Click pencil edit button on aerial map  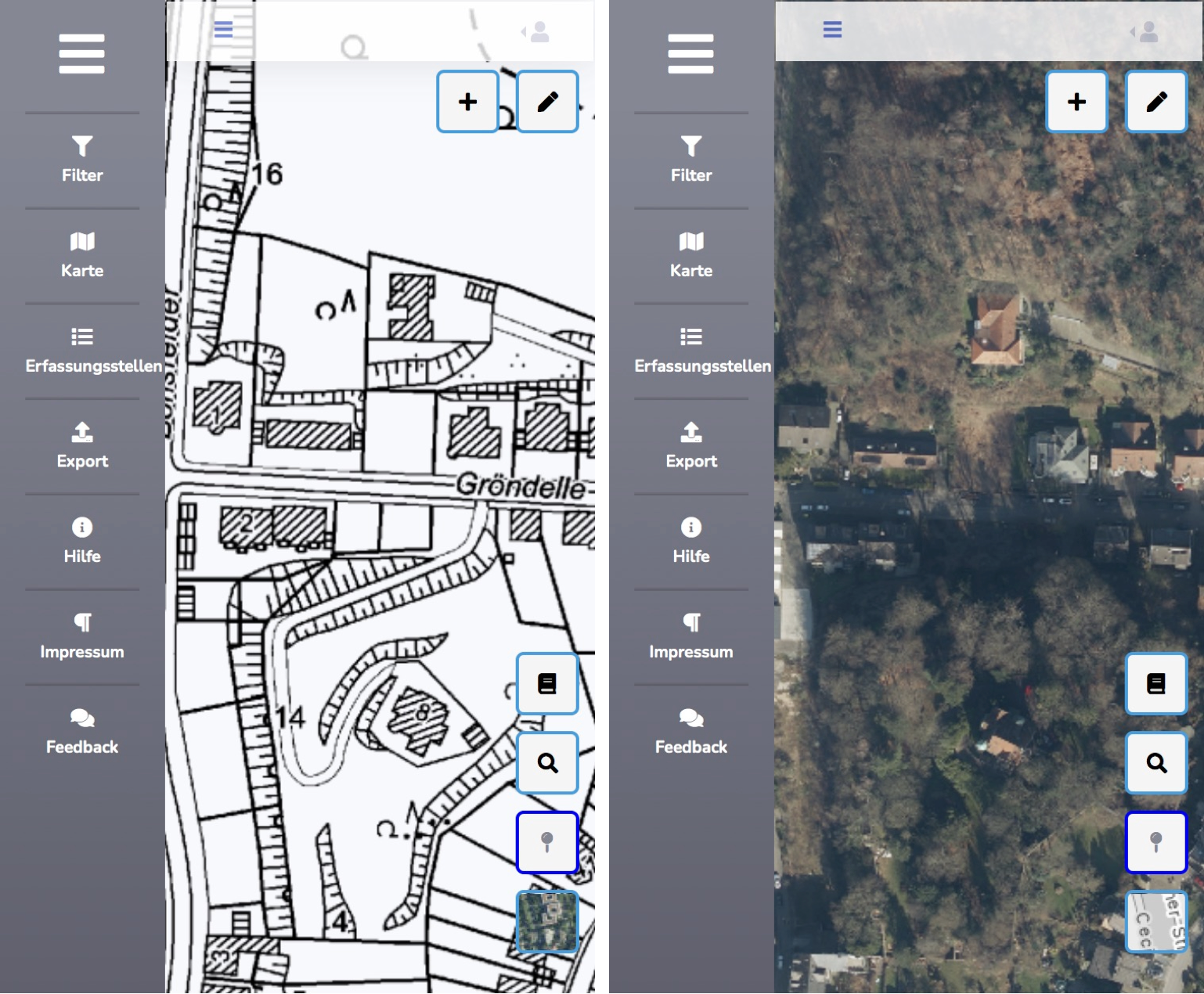1157,102
